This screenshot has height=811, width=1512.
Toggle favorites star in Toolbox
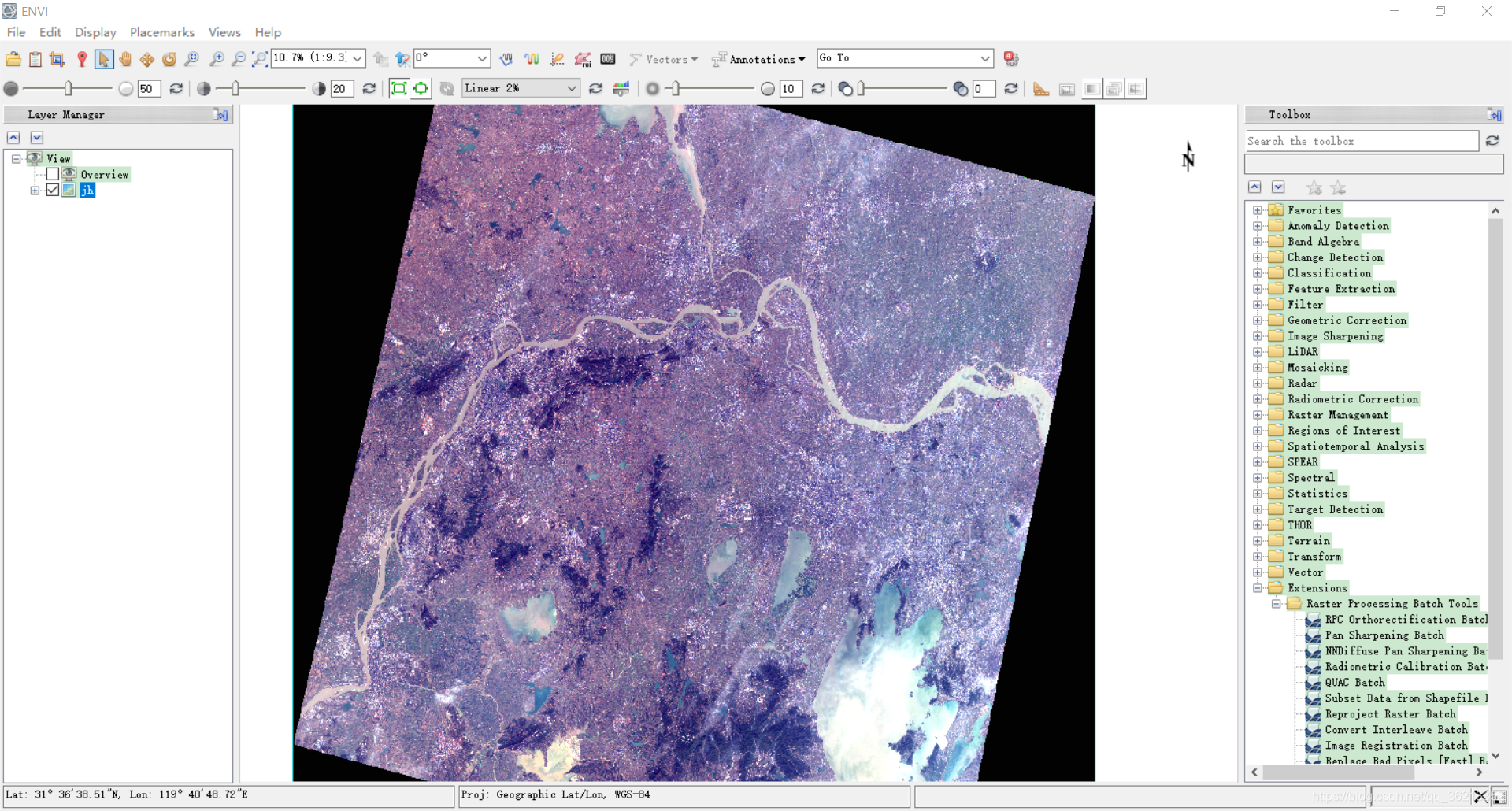(x=1314, y=188)
